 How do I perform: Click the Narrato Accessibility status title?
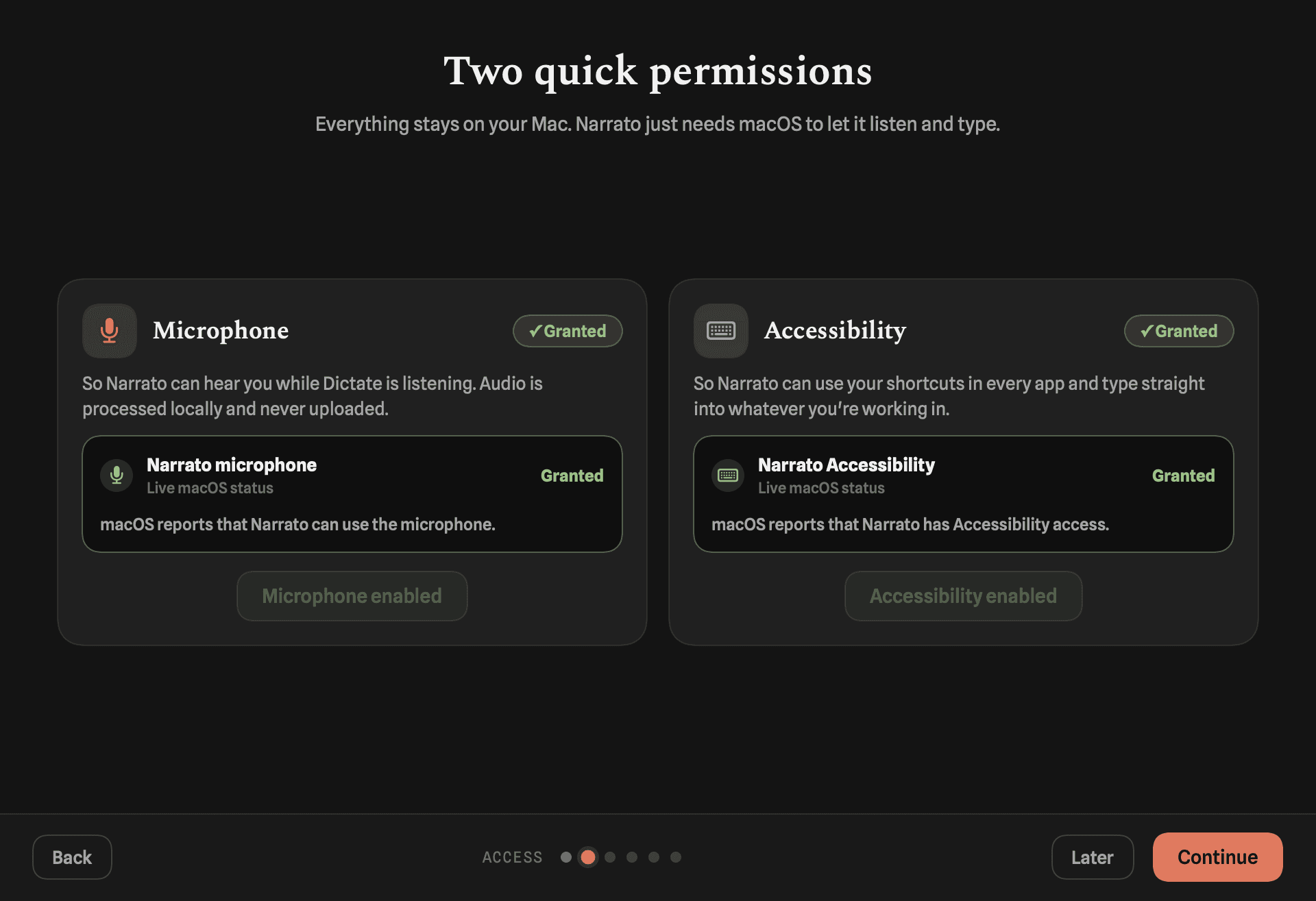[x=846, y=465]
